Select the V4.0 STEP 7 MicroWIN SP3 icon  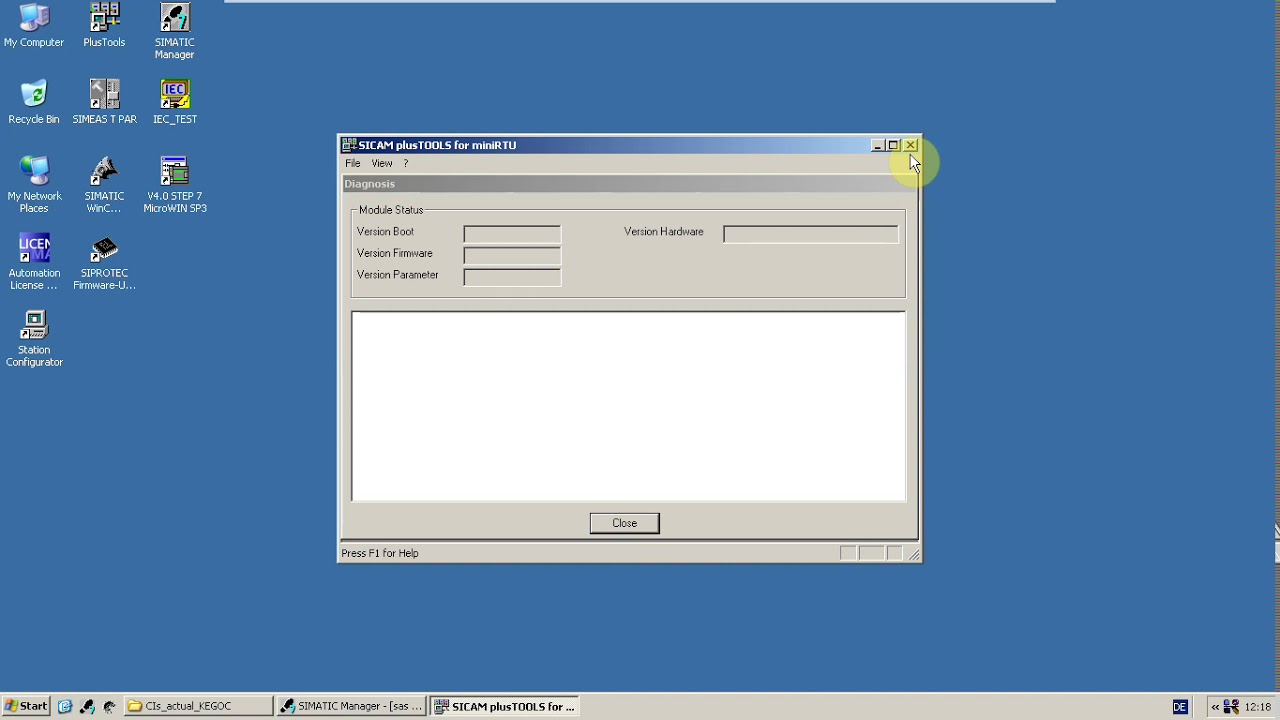coord(174,185)
